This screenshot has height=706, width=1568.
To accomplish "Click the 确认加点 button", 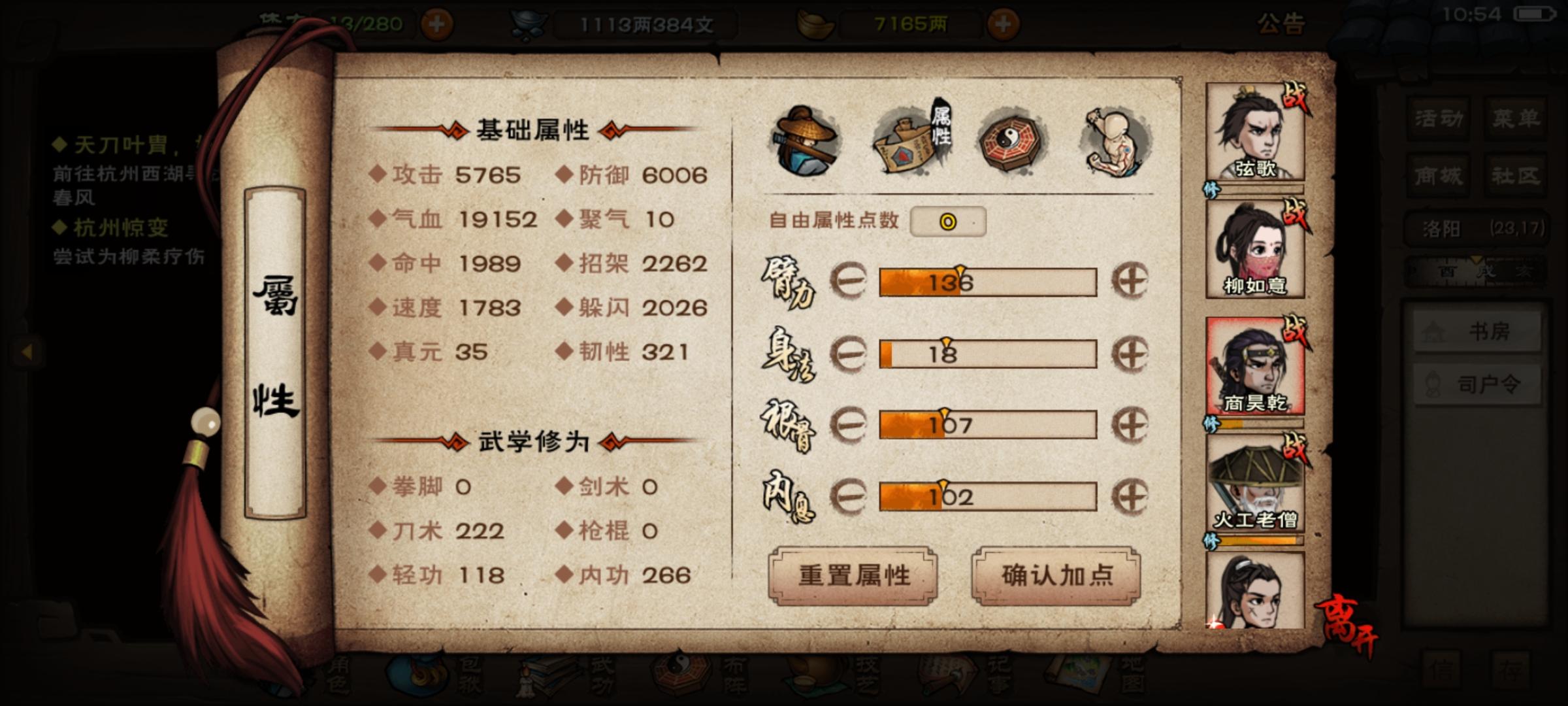I will pos(1056,575).
